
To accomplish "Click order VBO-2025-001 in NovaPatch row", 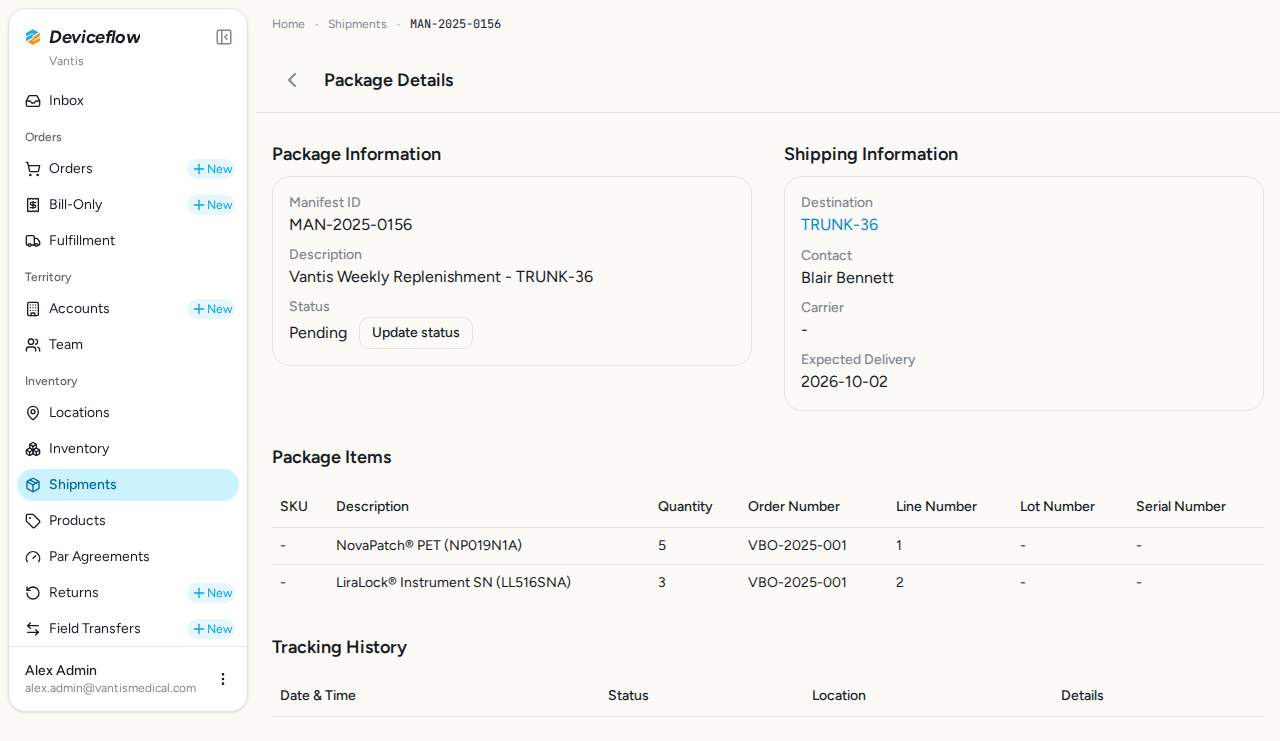I will point(797,546).
